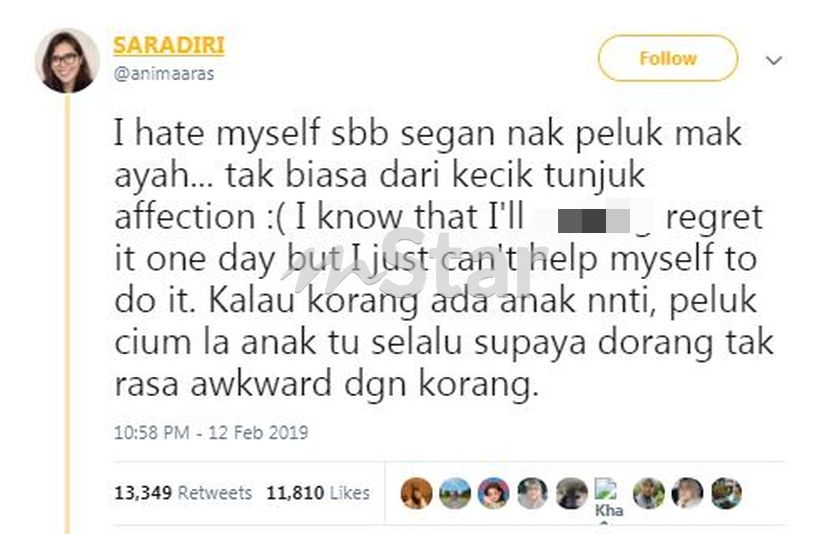Open the fourth liker's greyish avatar
This screenshot has width=830, height=534.
[x=532, y=493]
